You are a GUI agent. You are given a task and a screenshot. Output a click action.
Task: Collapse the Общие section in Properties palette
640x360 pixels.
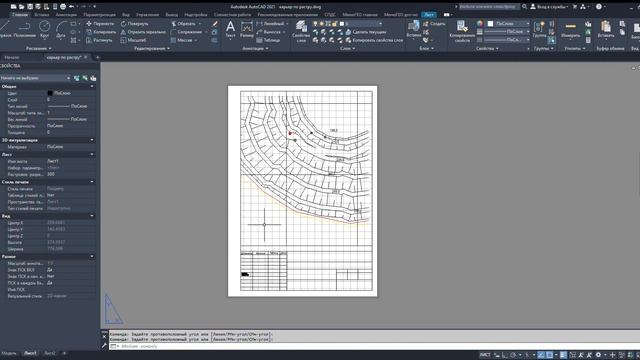pos(92,87)
